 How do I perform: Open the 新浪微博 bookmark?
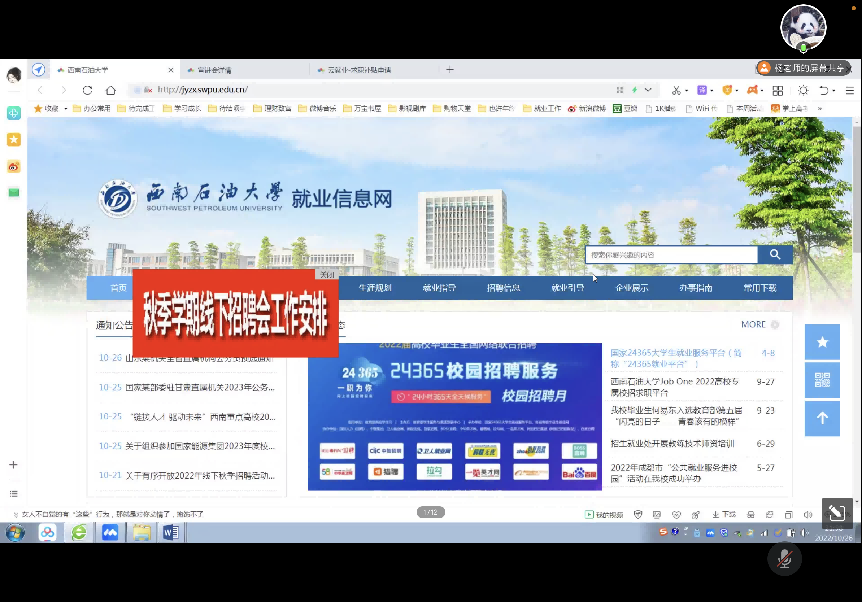[587, 108]
